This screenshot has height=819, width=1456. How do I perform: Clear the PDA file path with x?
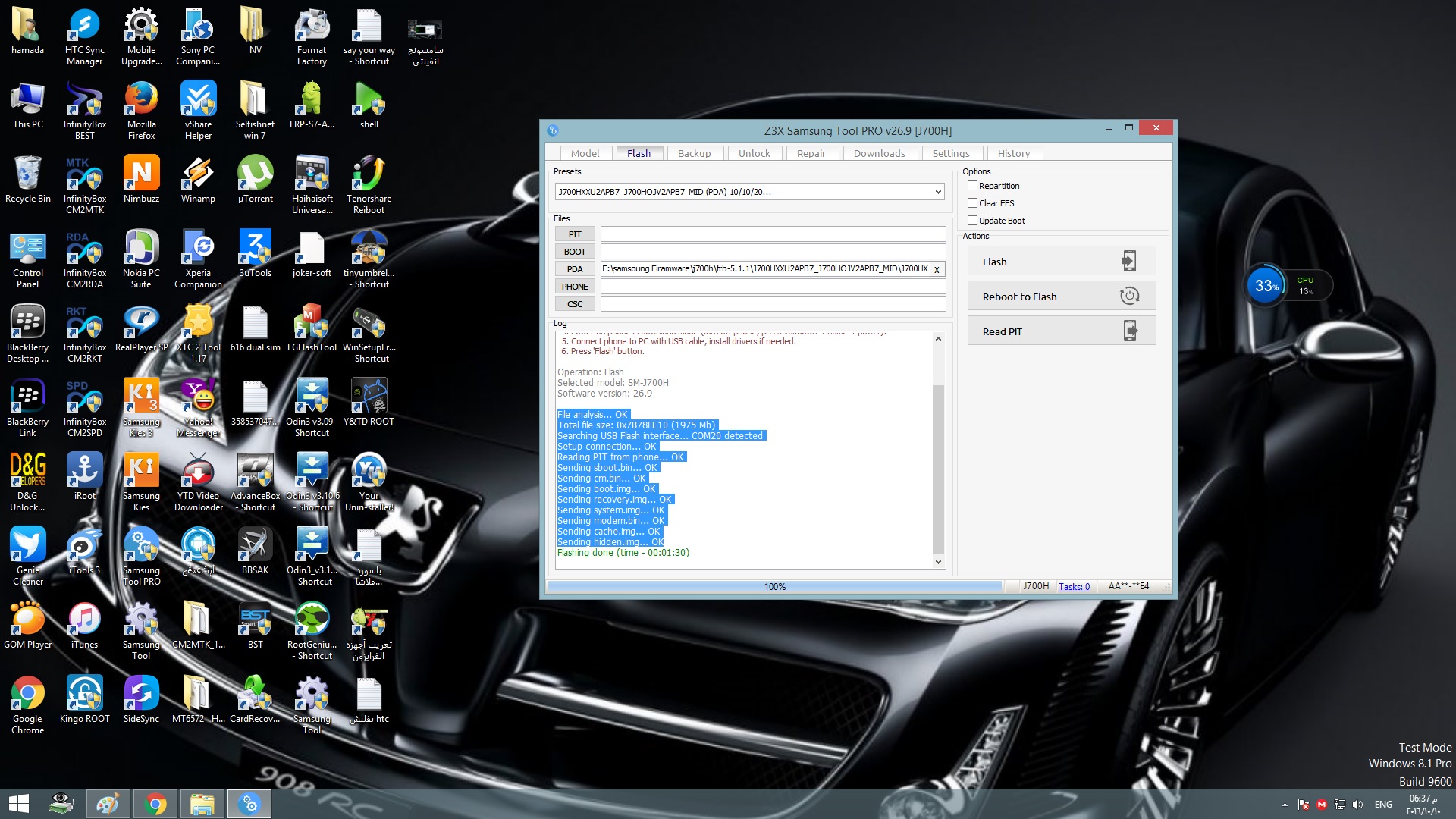point(937,269)
